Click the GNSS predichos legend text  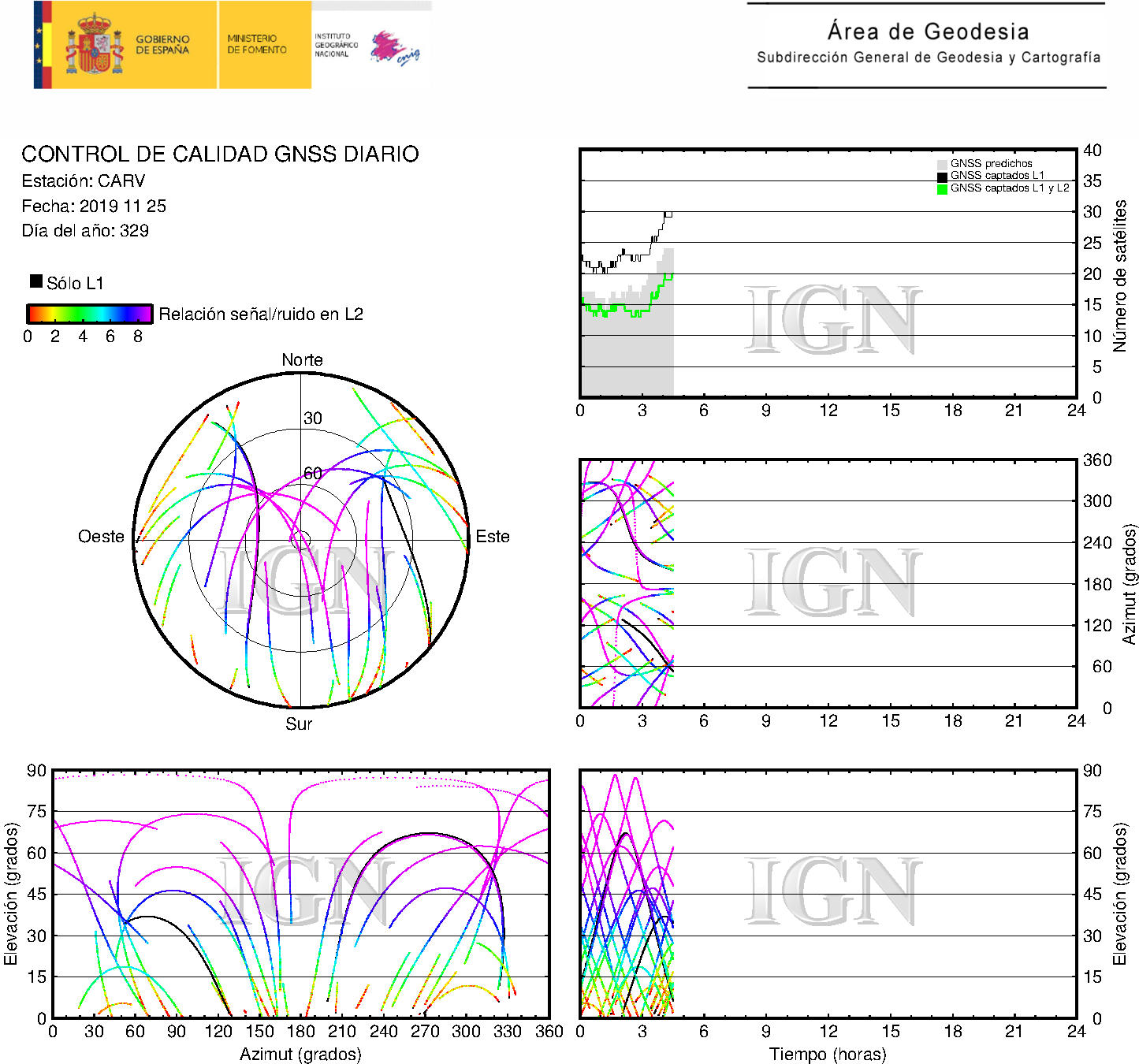click(991, 164)
